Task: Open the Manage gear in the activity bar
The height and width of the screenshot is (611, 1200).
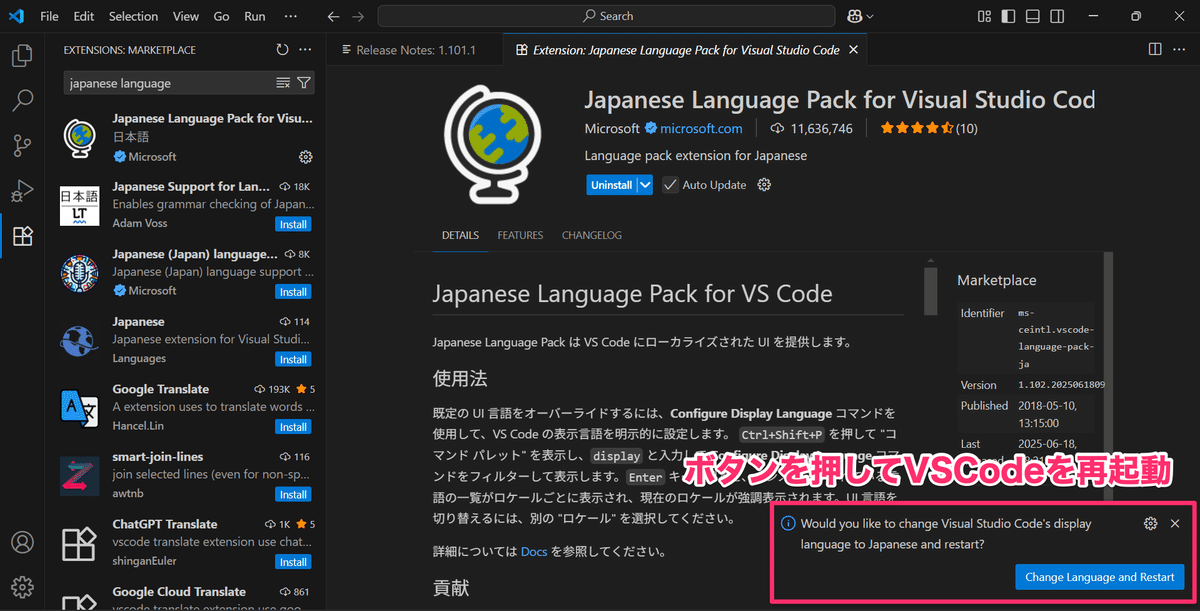Action: click(x=21, y=587)
